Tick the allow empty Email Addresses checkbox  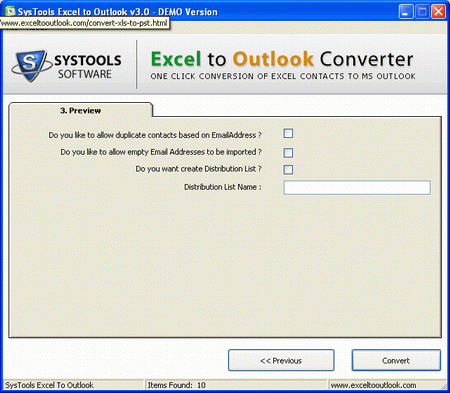288,153
